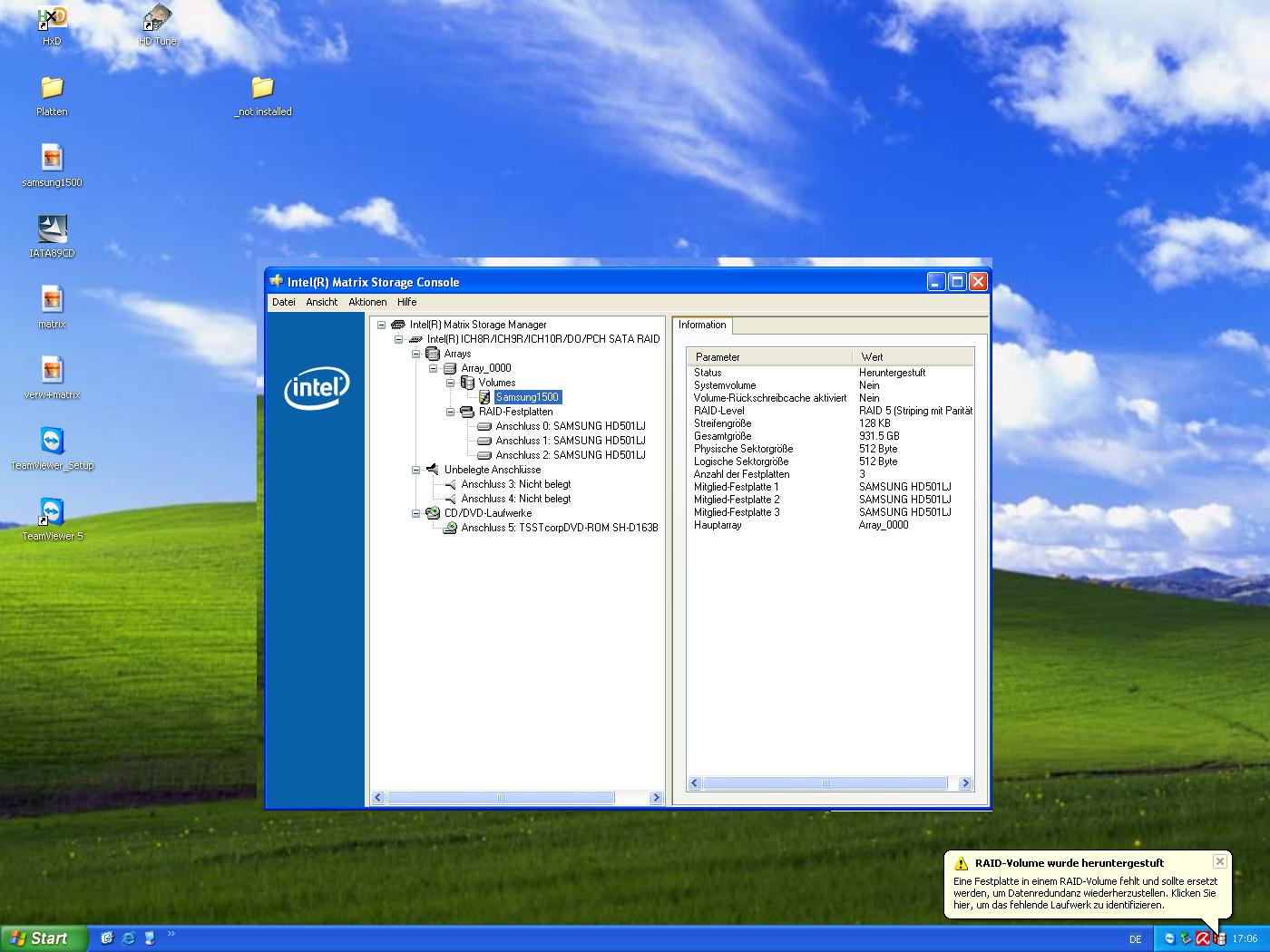The image size is (1270, 952).
Task: Open the HxD desktop shortcut
Action: coord(52,24)
